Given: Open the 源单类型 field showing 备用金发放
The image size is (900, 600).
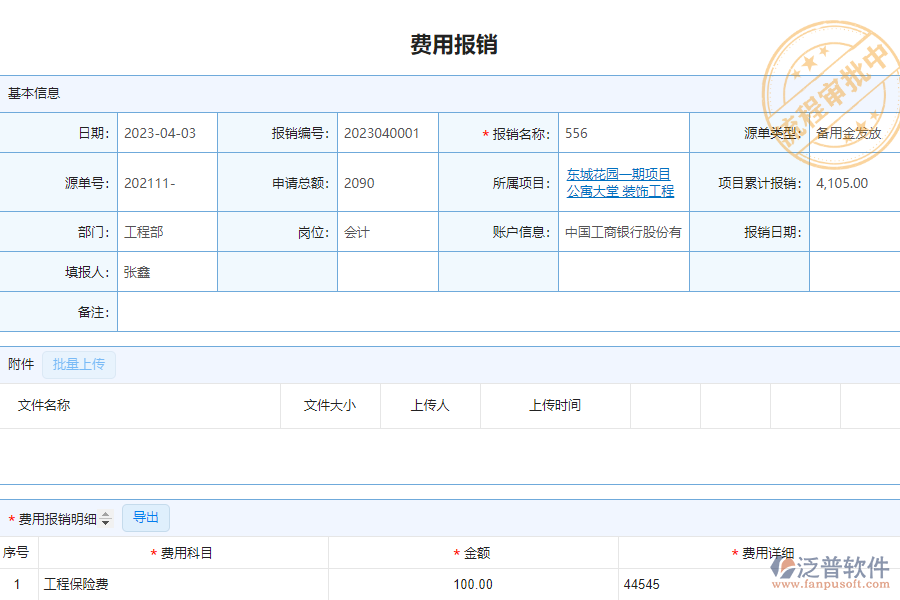Looking at the screenshot, I should point(853,132).
